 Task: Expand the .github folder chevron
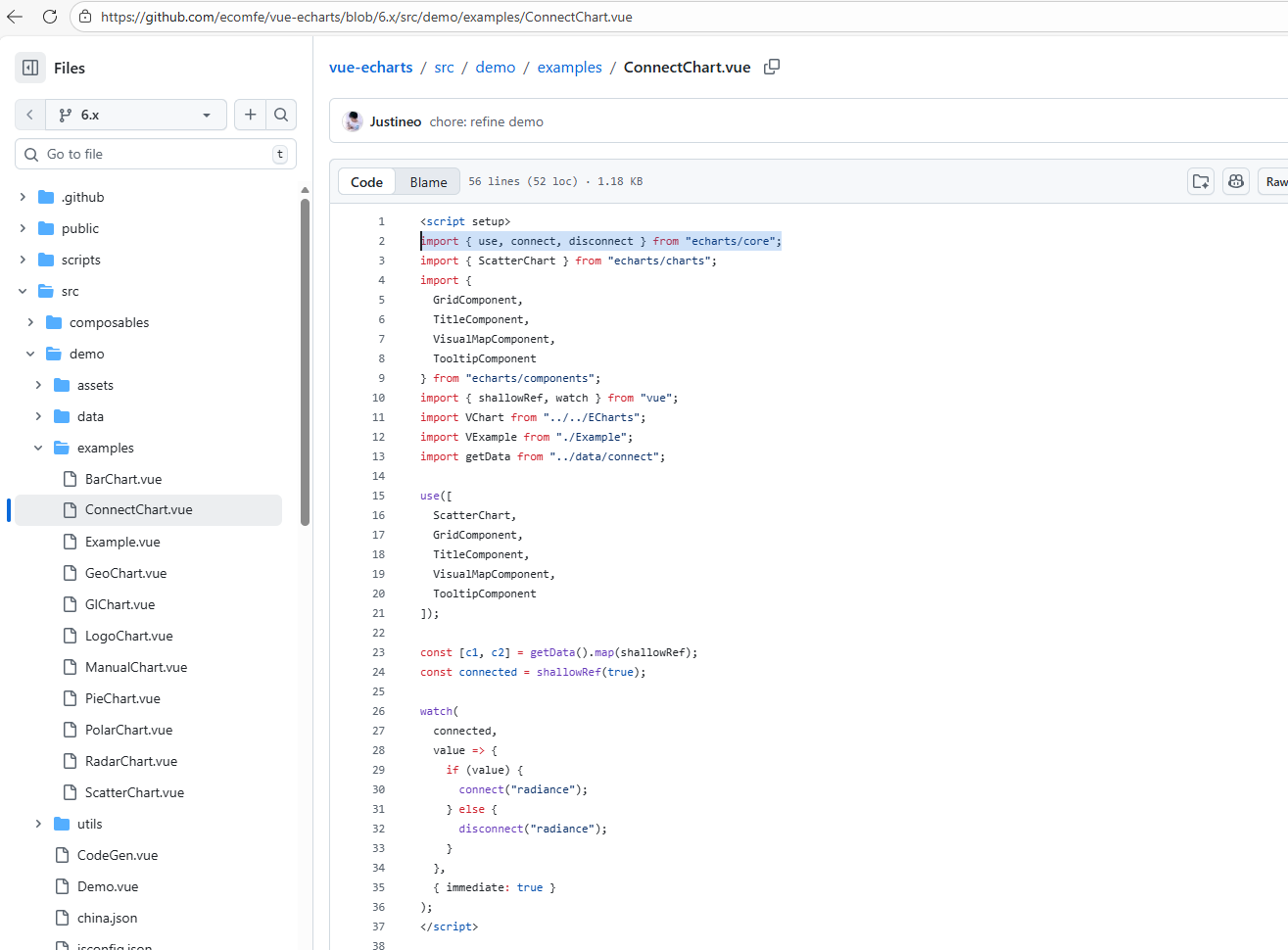coord(23,197)
